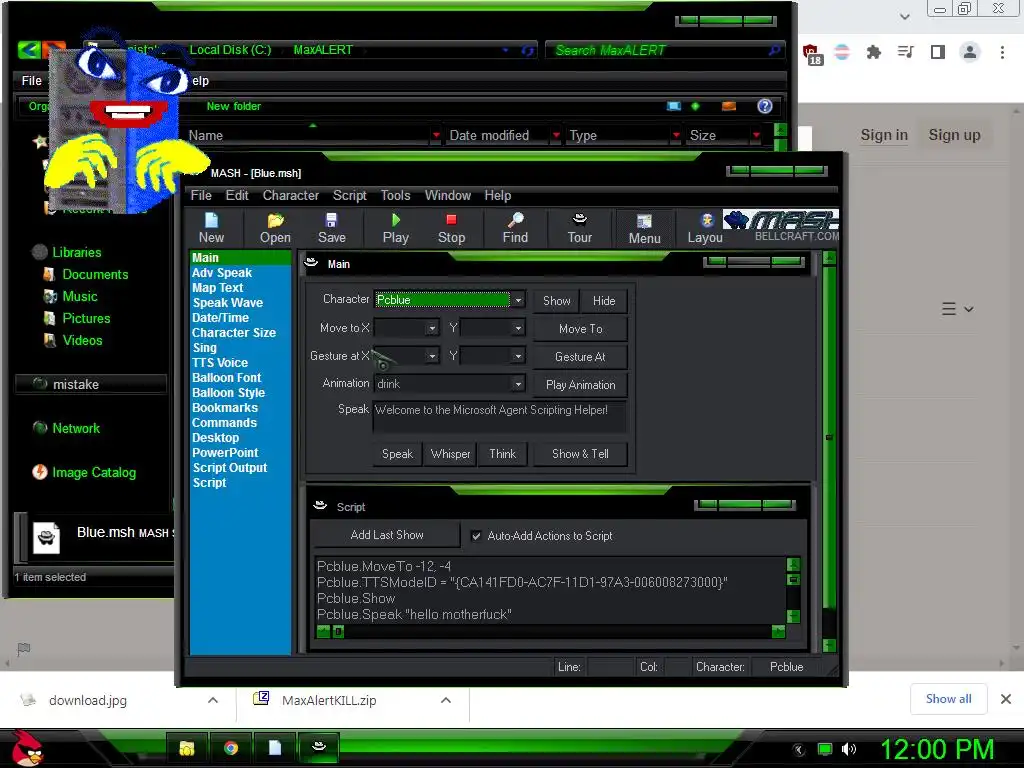Open Find with the magnifier icon
Viewport: 1024px width, 768px height.
[515, 228]
